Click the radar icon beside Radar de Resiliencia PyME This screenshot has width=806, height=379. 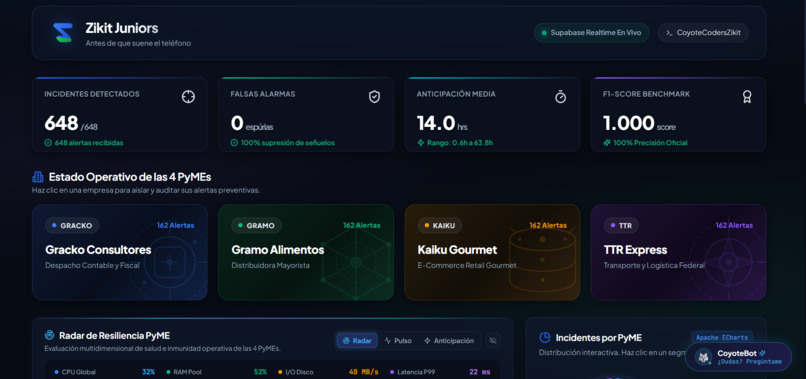click(49, 336)
